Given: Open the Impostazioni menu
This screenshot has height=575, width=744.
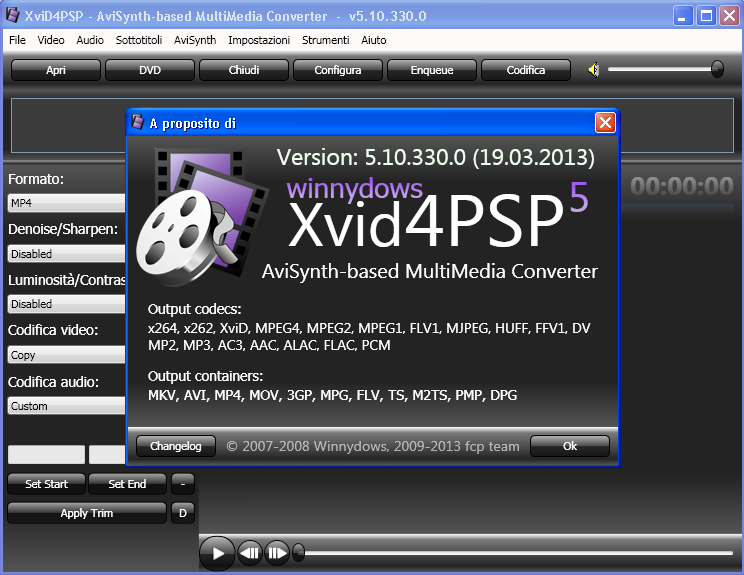Looking at the screenshot, I should tap(259, 40).
